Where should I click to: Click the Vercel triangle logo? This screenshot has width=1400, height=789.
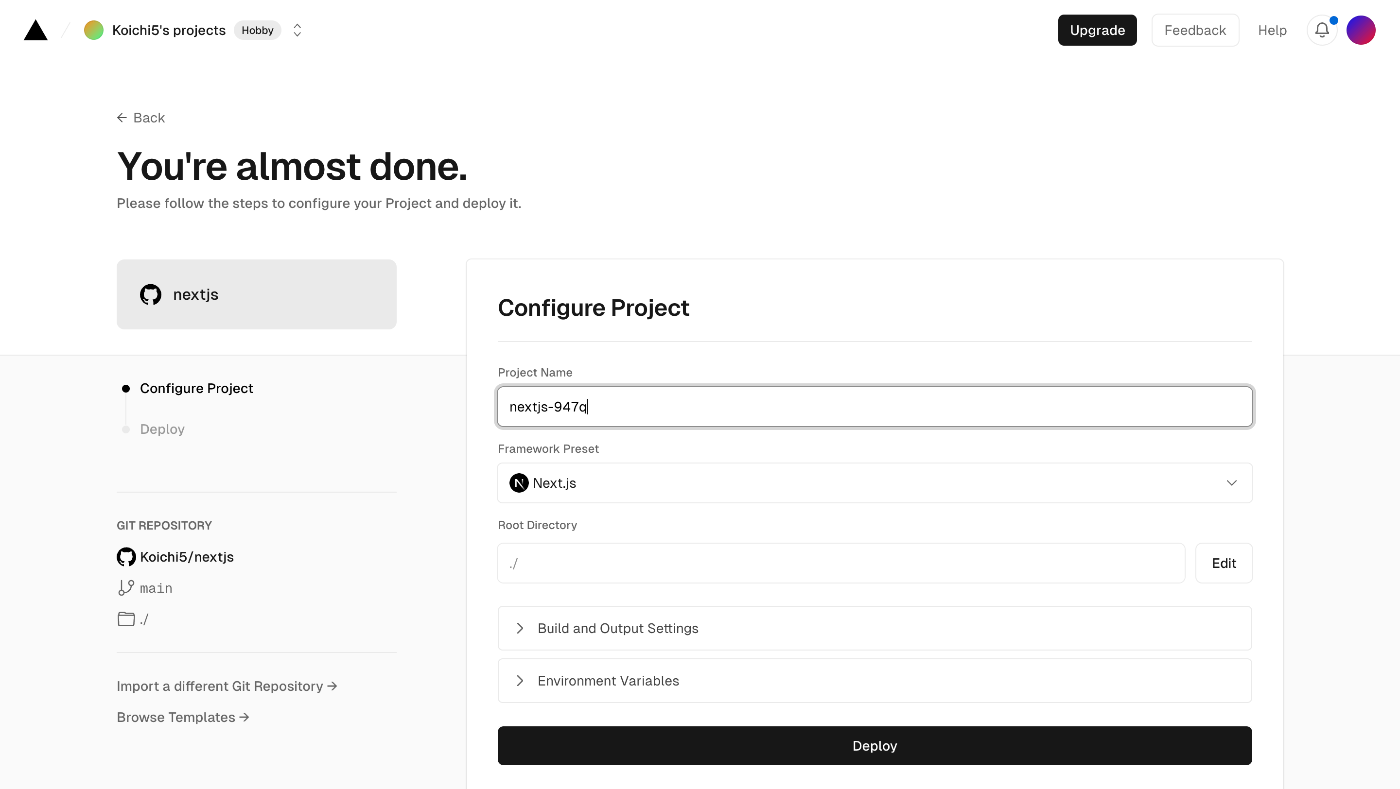click(x=36, y=30)
